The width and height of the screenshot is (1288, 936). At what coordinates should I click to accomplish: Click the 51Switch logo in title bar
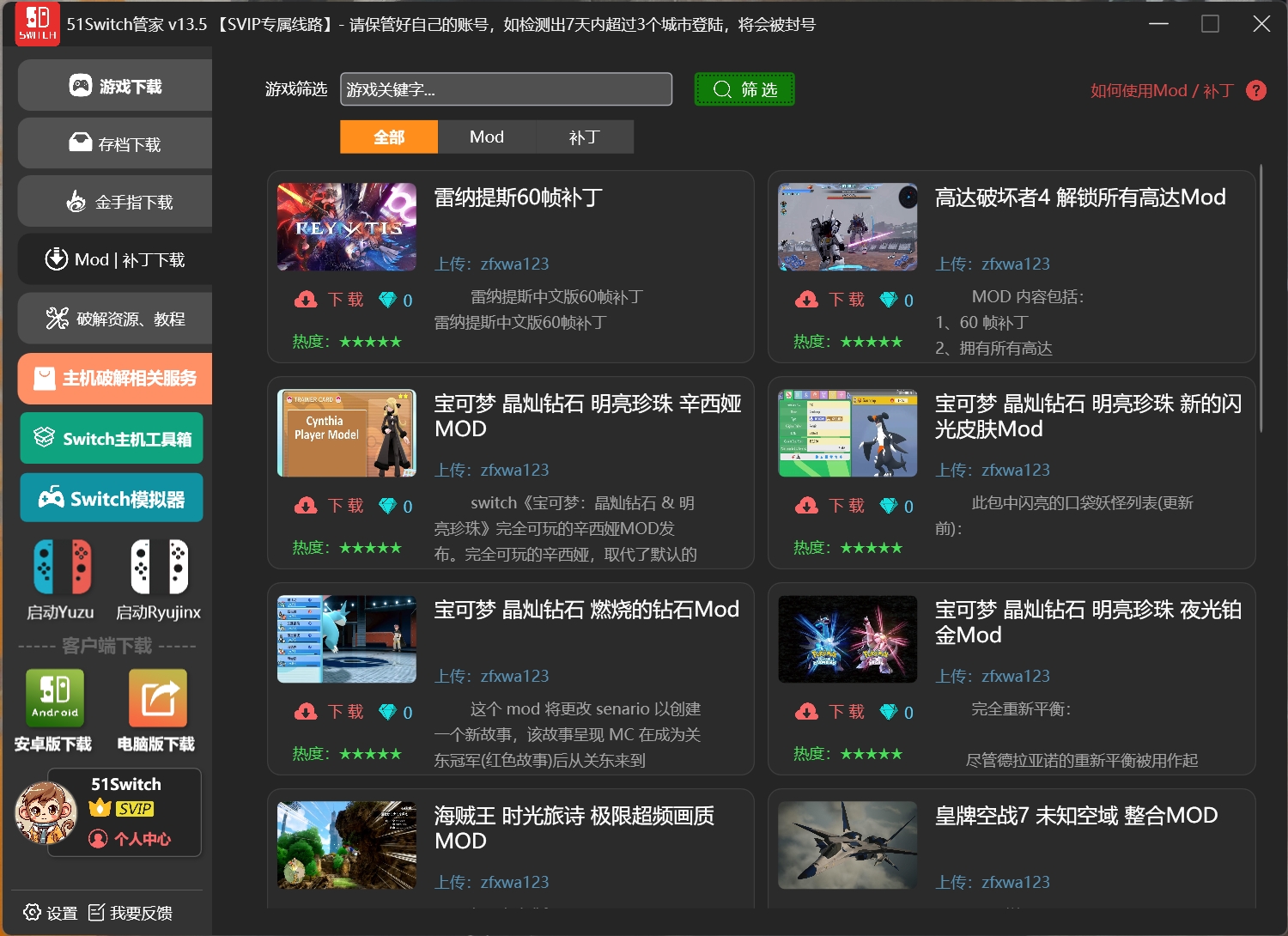tap(38, 24)
